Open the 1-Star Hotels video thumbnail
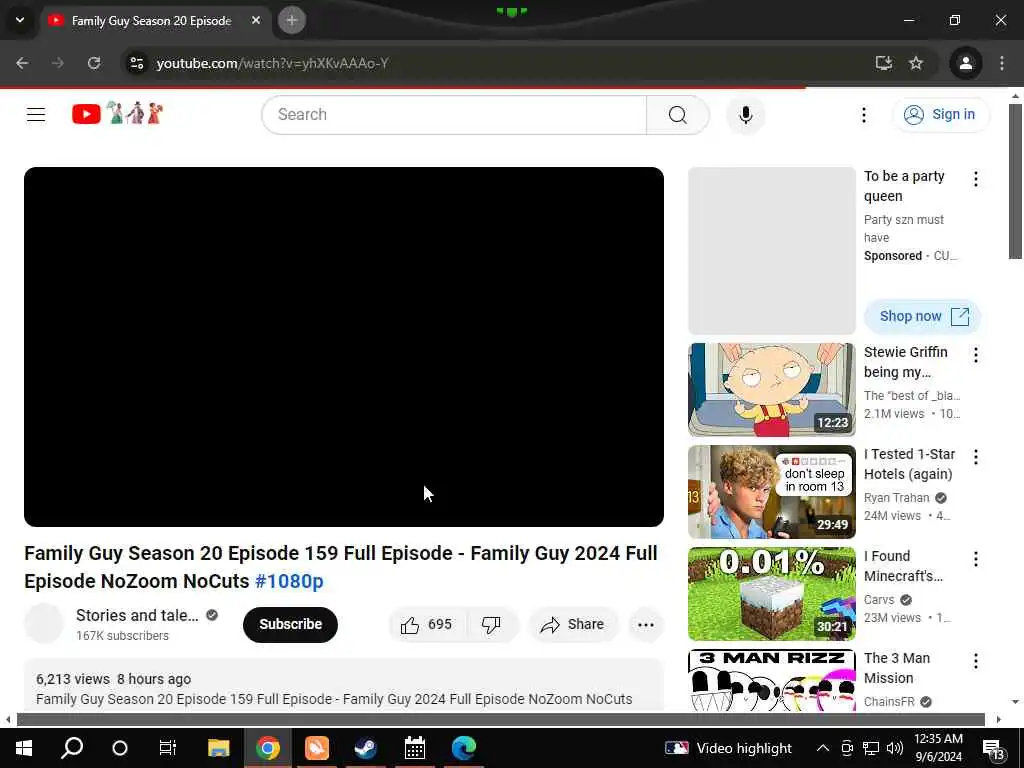The width and height of the screenshot is (1024, 768). point(771,492)
